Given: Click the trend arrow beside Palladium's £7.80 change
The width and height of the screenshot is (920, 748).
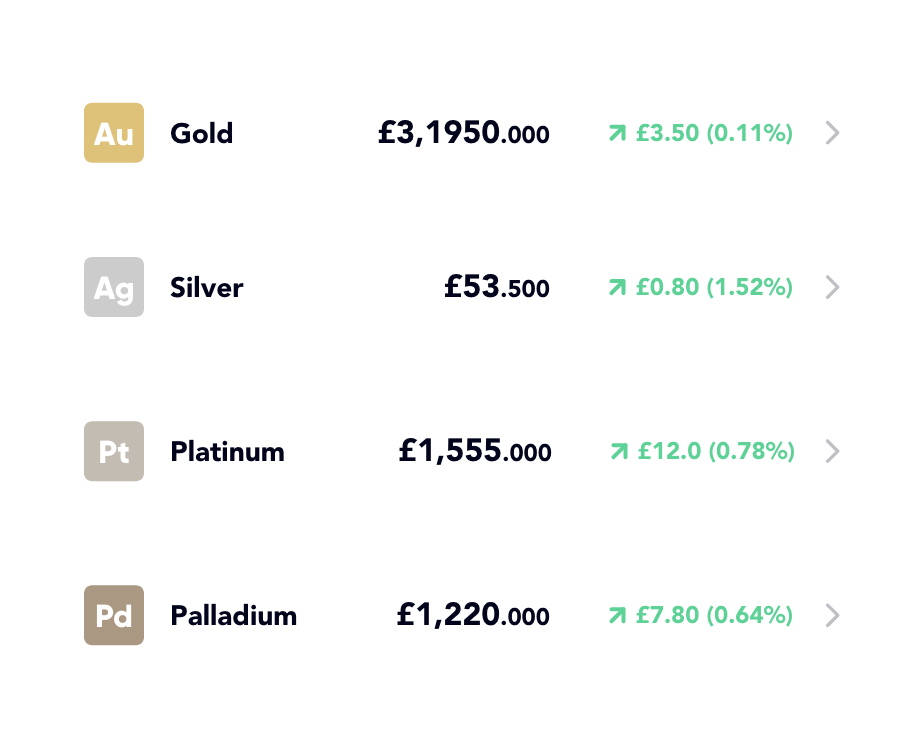Looking at the screenshot, I should pyautogui.click(x=617, y=616).
